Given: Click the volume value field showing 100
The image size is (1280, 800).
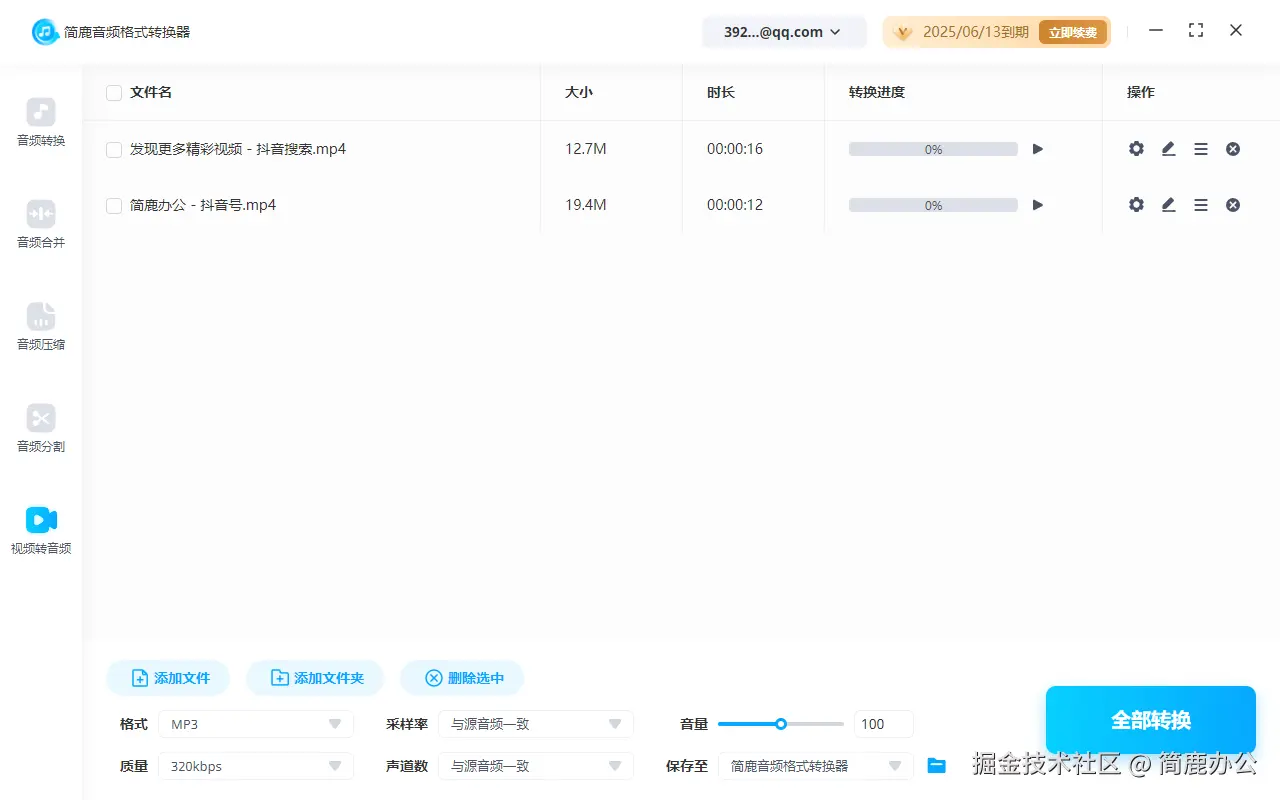Looking at the screenshot, I should [x=884, y=724].
